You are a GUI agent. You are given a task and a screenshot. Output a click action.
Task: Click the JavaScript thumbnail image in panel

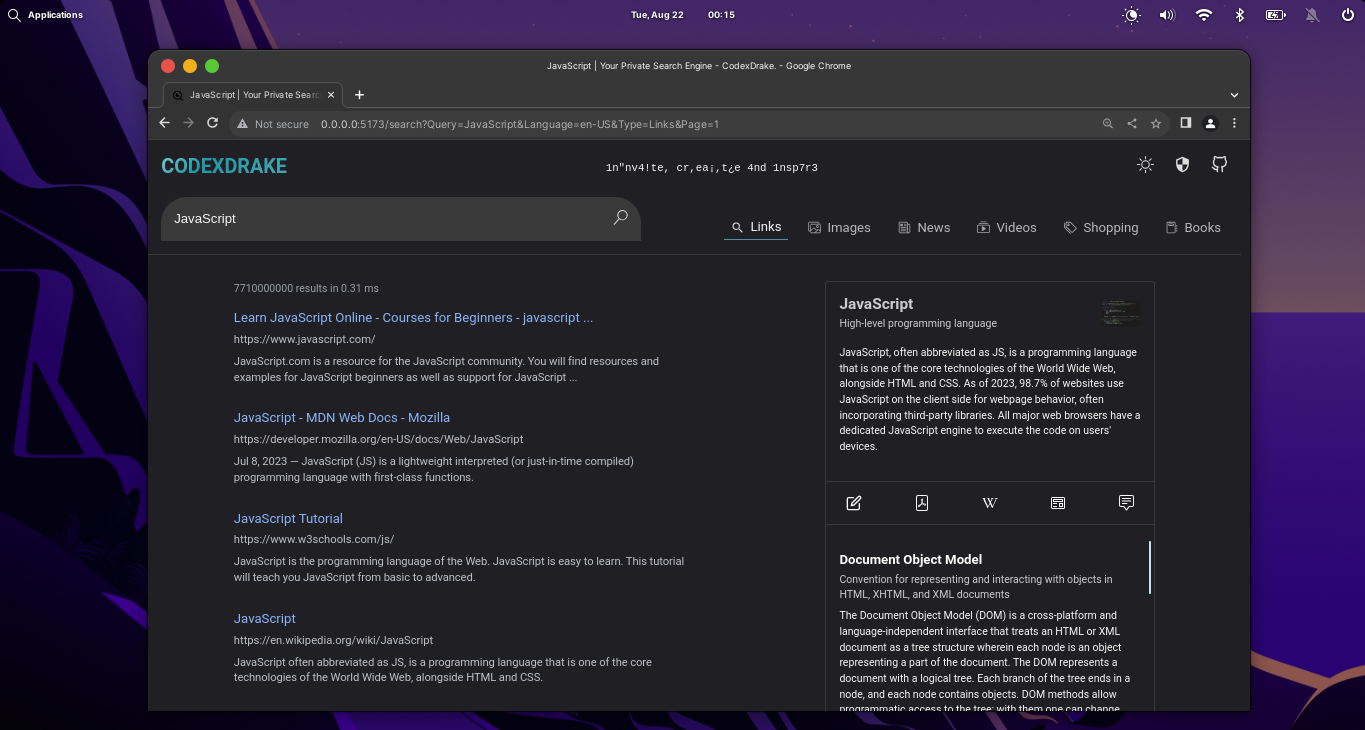[1120, 313]
